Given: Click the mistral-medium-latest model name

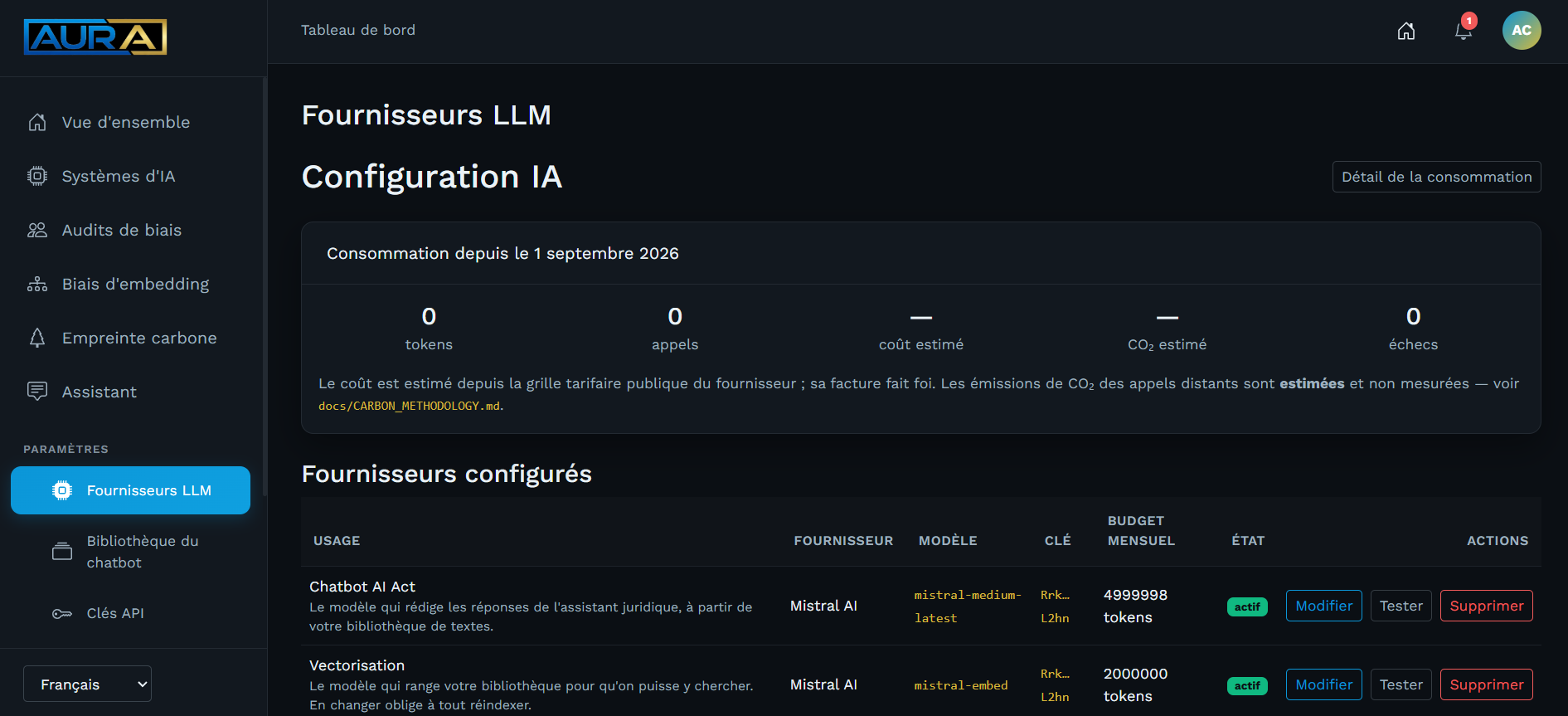Looking at the screenshot, I should click(968, 606).
